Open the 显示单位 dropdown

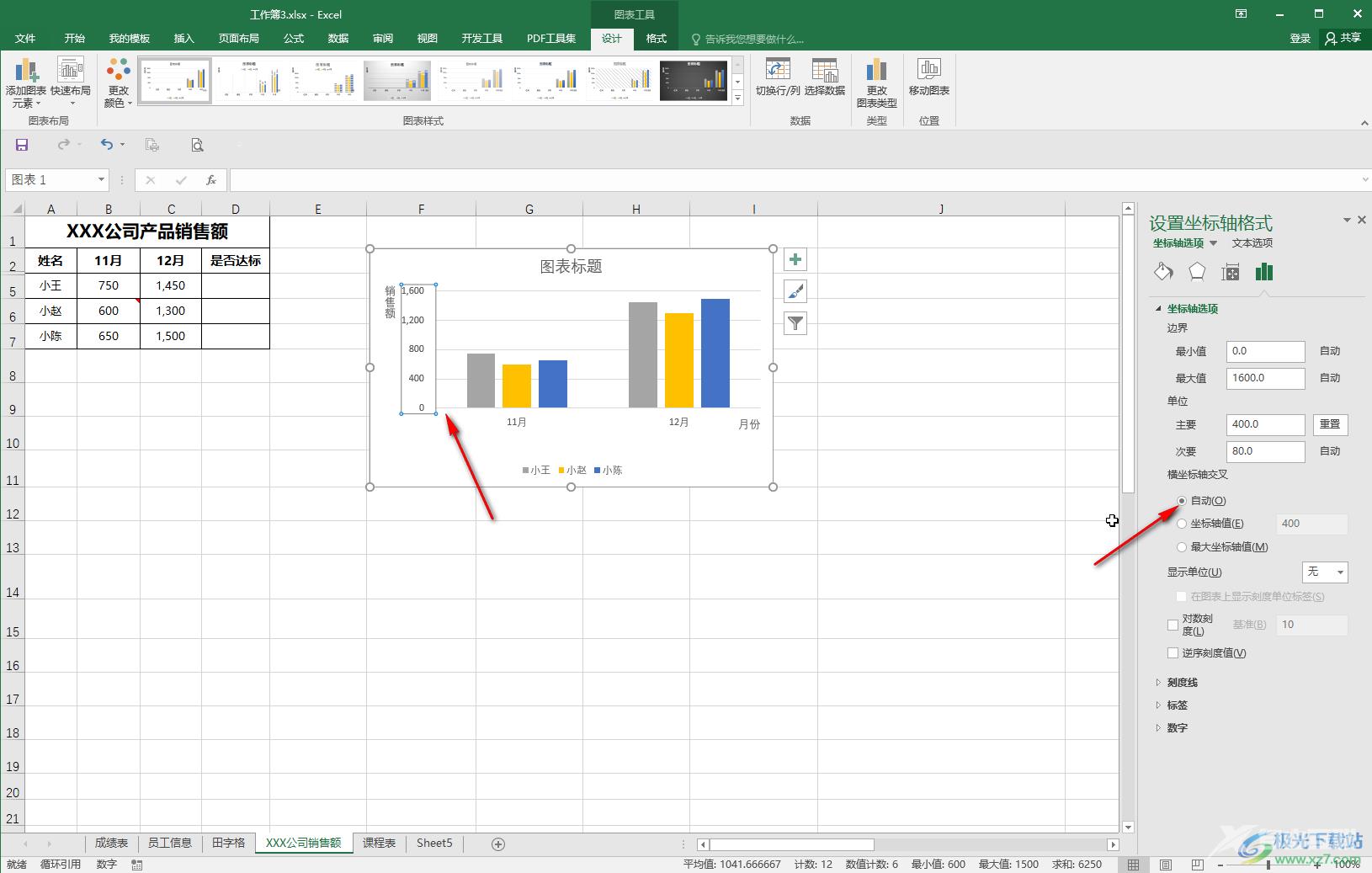point(1325,572)
